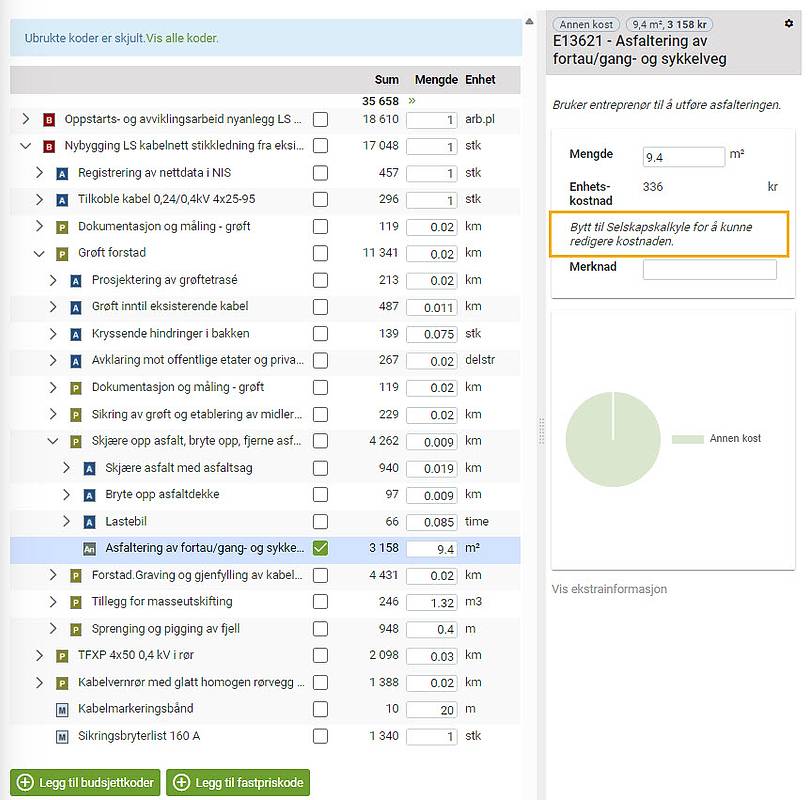The height and width of the screenshot is (800, 808).
Task: Click P icon of TFXP 4x50 row
Action: pyautogui.click(x=62, y=656)
